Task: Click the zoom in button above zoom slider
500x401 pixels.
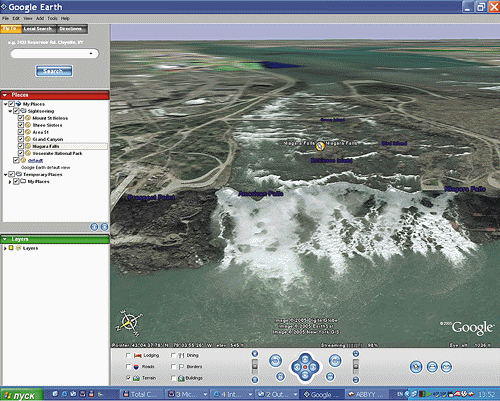Action: click(255, 354)
